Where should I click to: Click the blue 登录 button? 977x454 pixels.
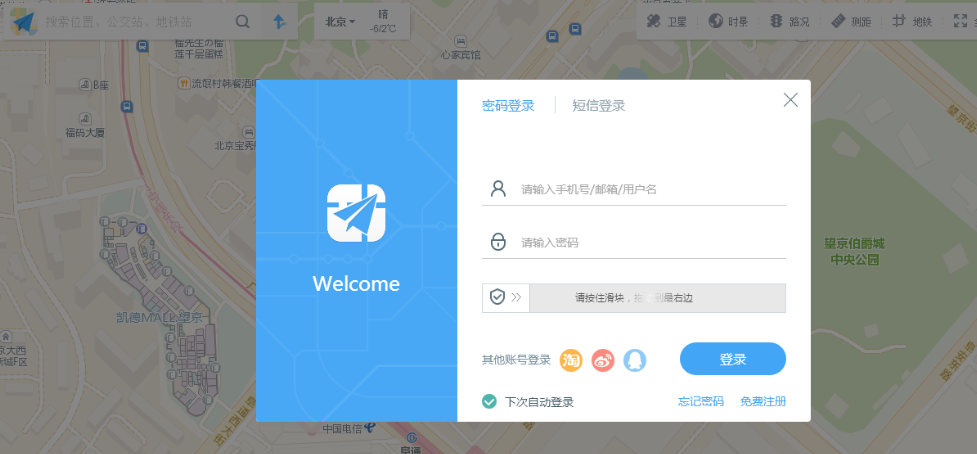(x=733, y=359)
